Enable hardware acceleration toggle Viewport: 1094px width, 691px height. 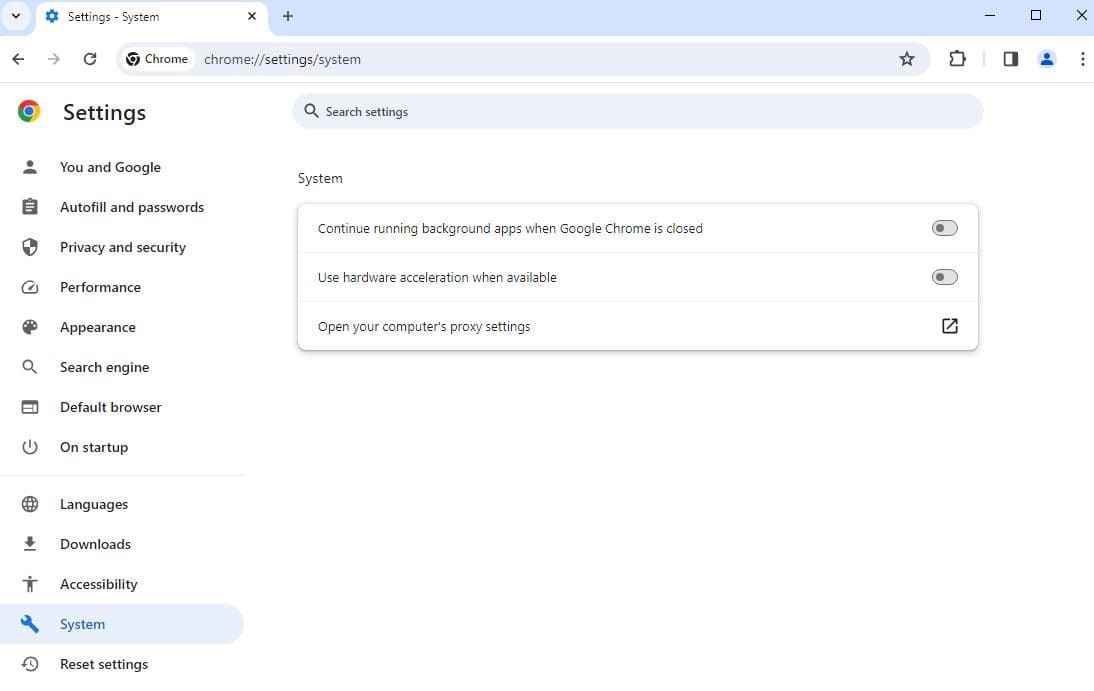945,277
